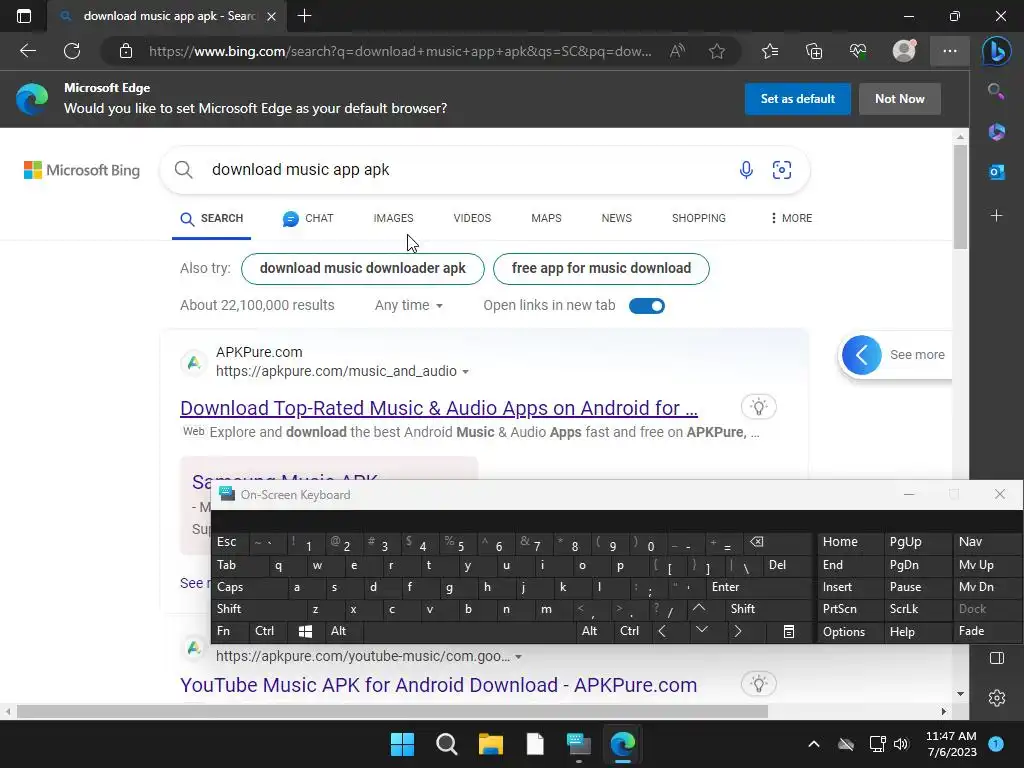Open the Edge profile avatar
This screenshot has height=768, width=1024.
(x=904, y=51)
